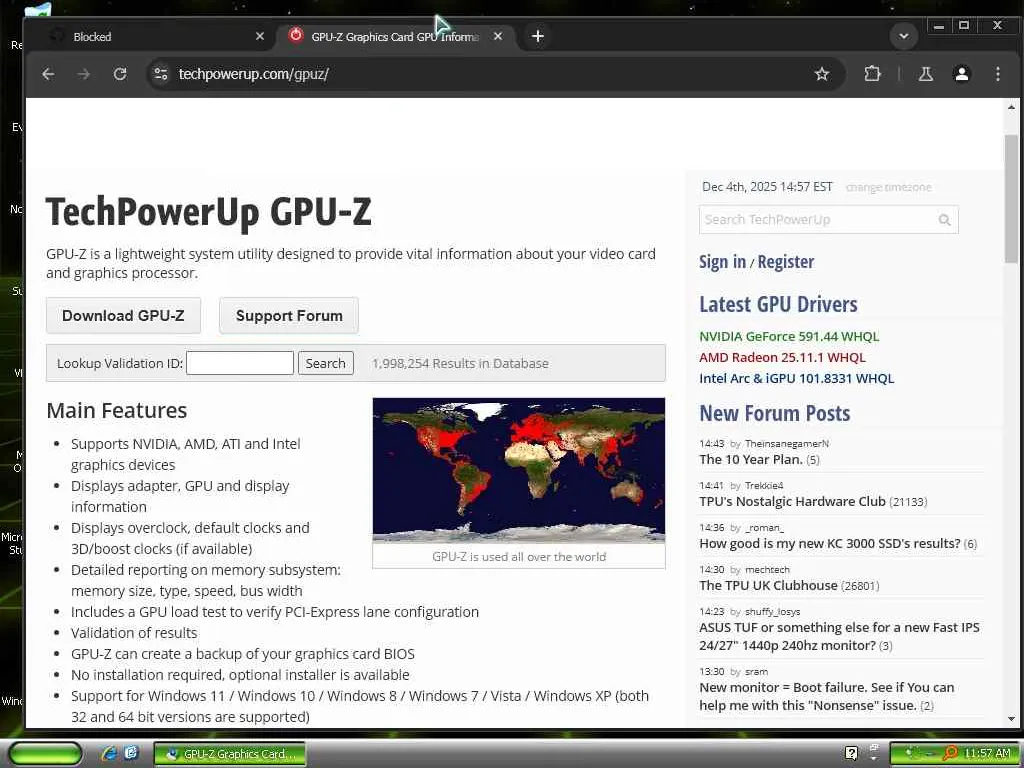Click the TechPowerUp GPU-Z page heading

(208, 212)
